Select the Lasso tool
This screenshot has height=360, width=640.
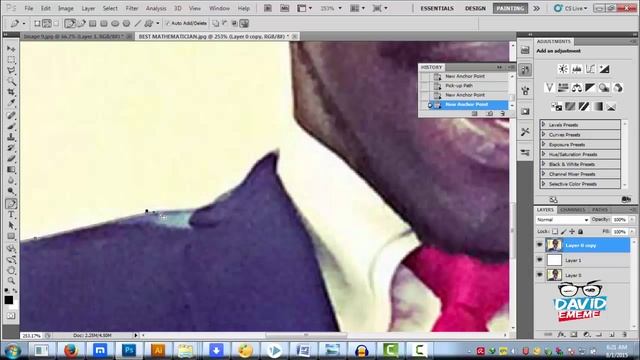(11, 71)
